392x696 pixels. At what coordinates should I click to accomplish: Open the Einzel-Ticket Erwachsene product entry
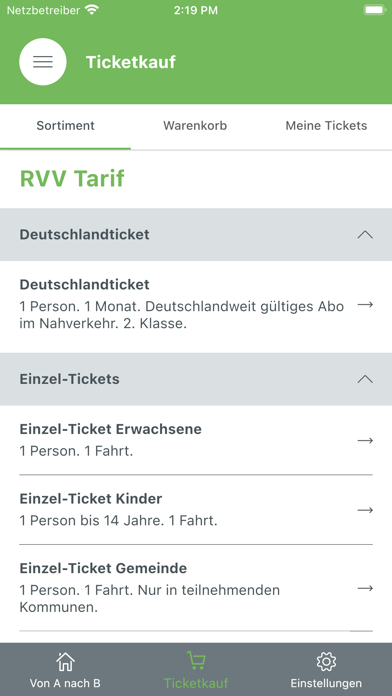[196, 440]
